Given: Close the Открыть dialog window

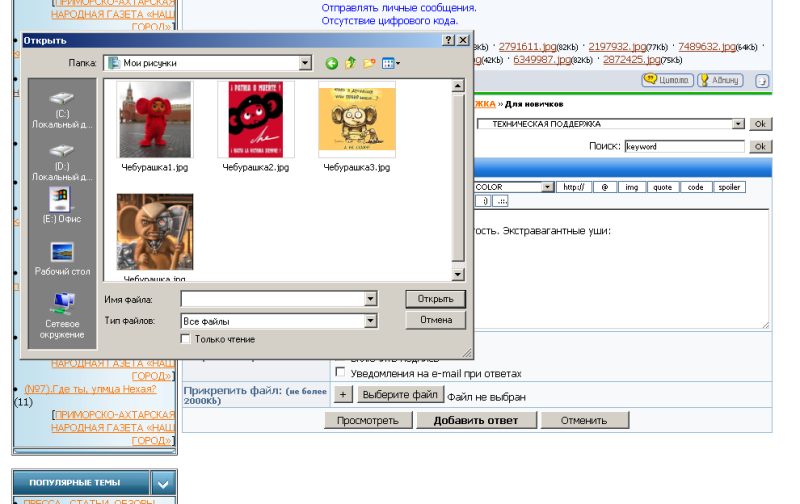Looking at the screenshot, I should click(x=463, y=40).
